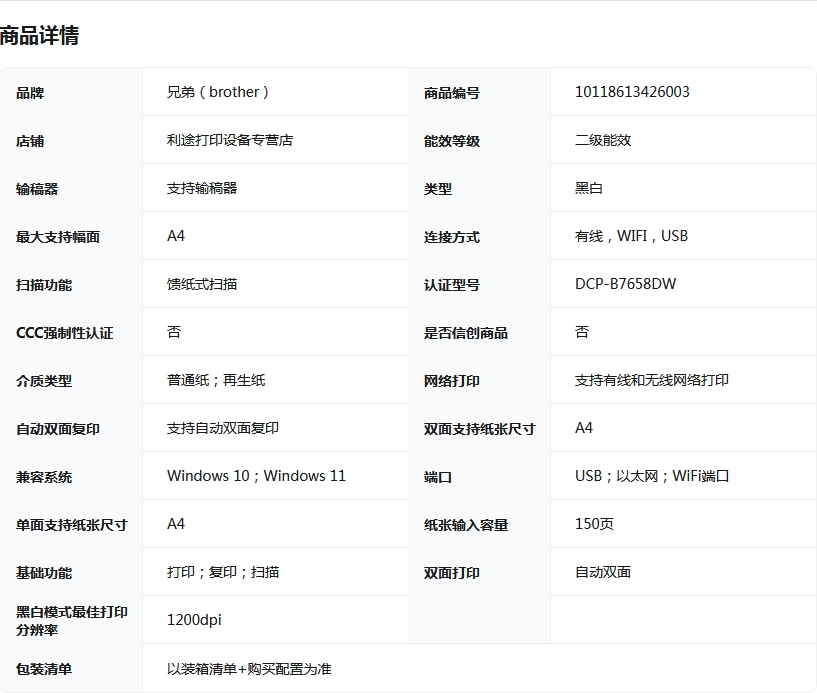Select the 包装清单 label

(x=44, y=669)
